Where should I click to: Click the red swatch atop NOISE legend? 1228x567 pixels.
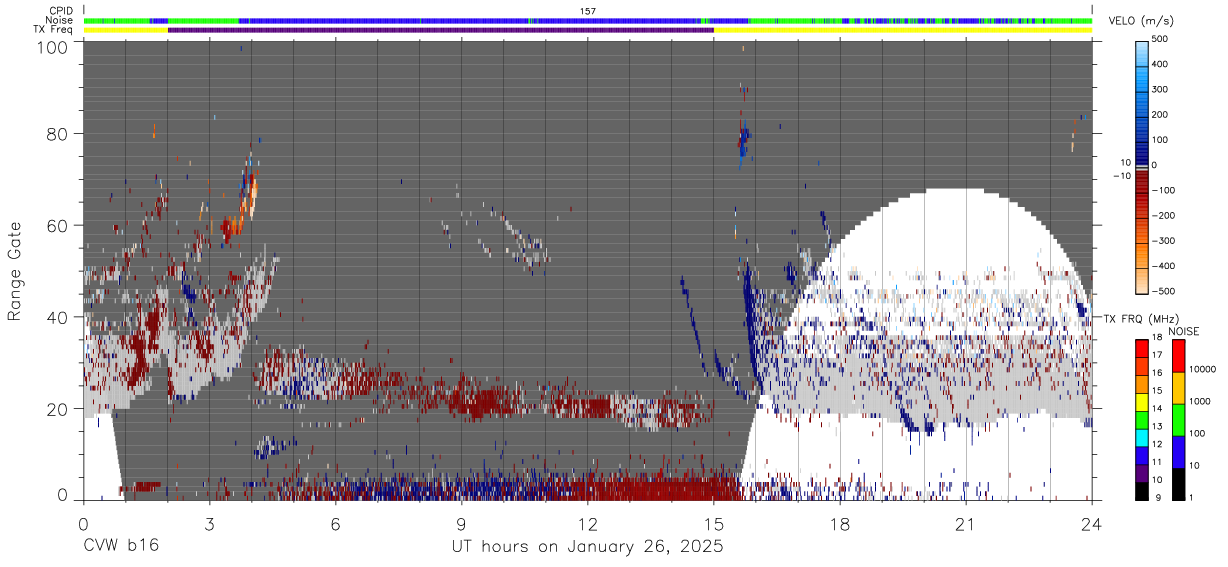(x=1177, y=356)
